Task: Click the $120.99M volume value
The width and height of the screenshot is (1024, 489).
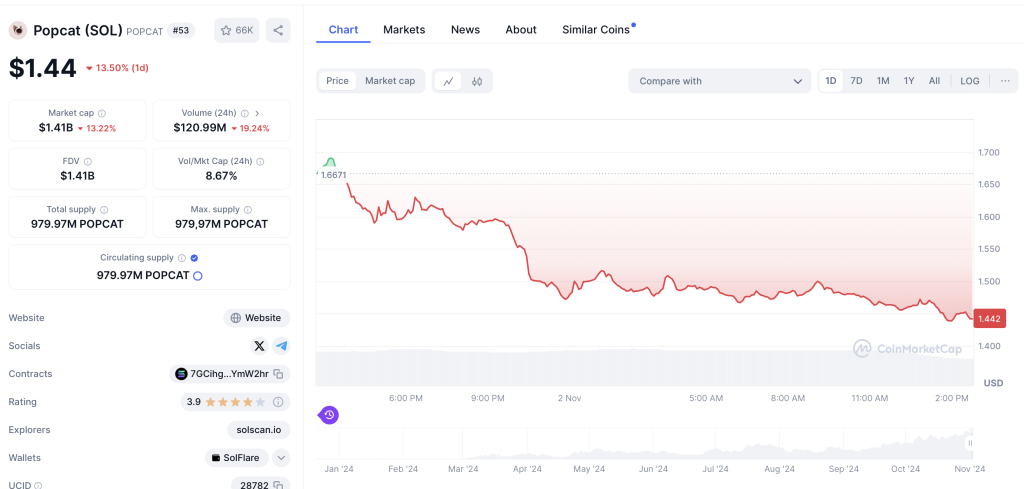Action: [200, 128]
